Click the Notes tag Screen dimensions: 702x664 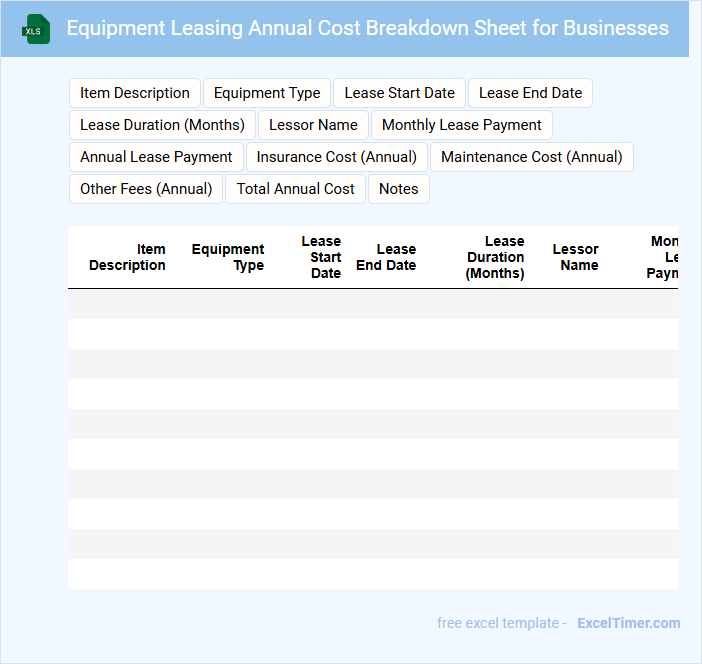(398, 189)
